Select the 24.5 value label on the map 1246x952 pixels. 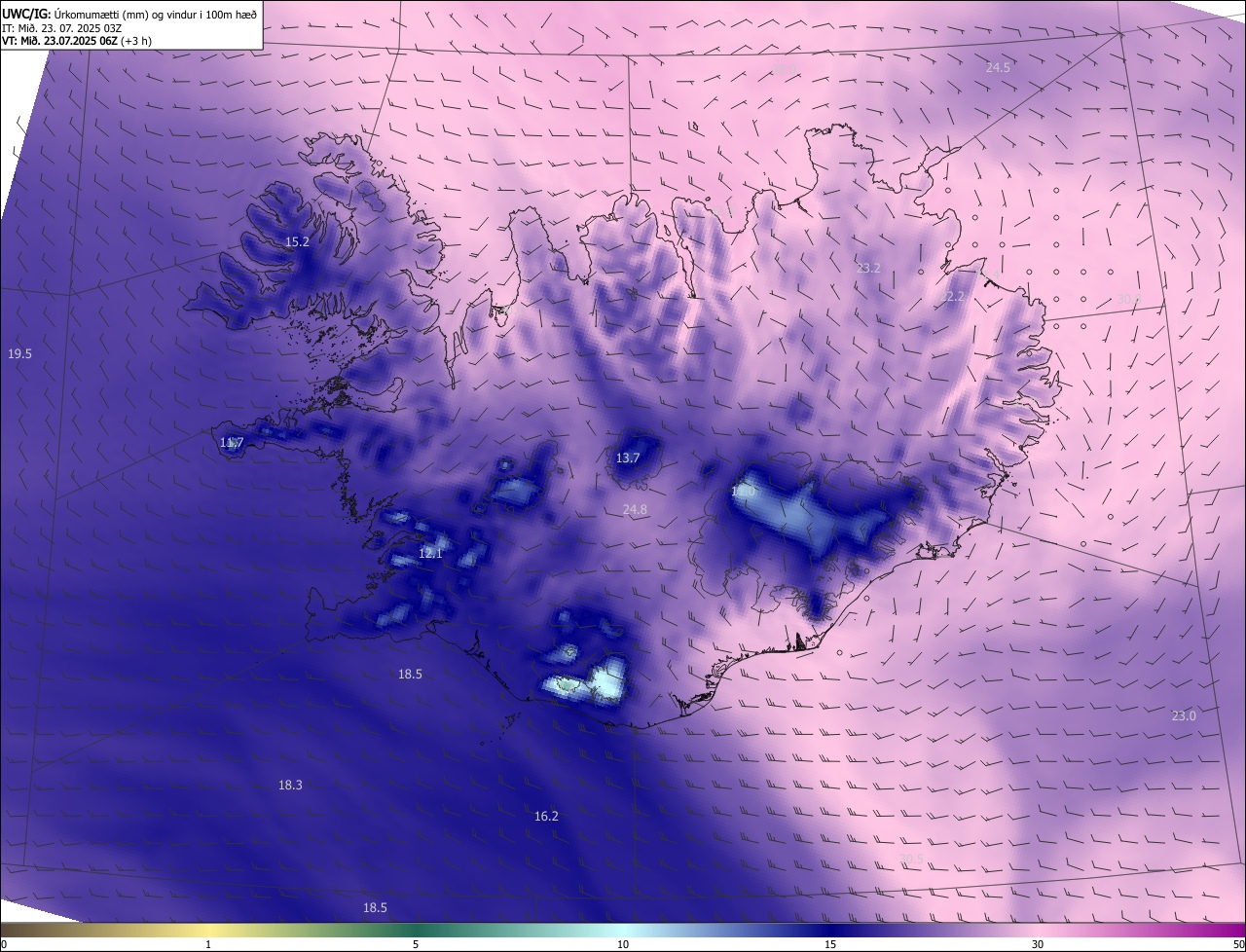(998, 68)
